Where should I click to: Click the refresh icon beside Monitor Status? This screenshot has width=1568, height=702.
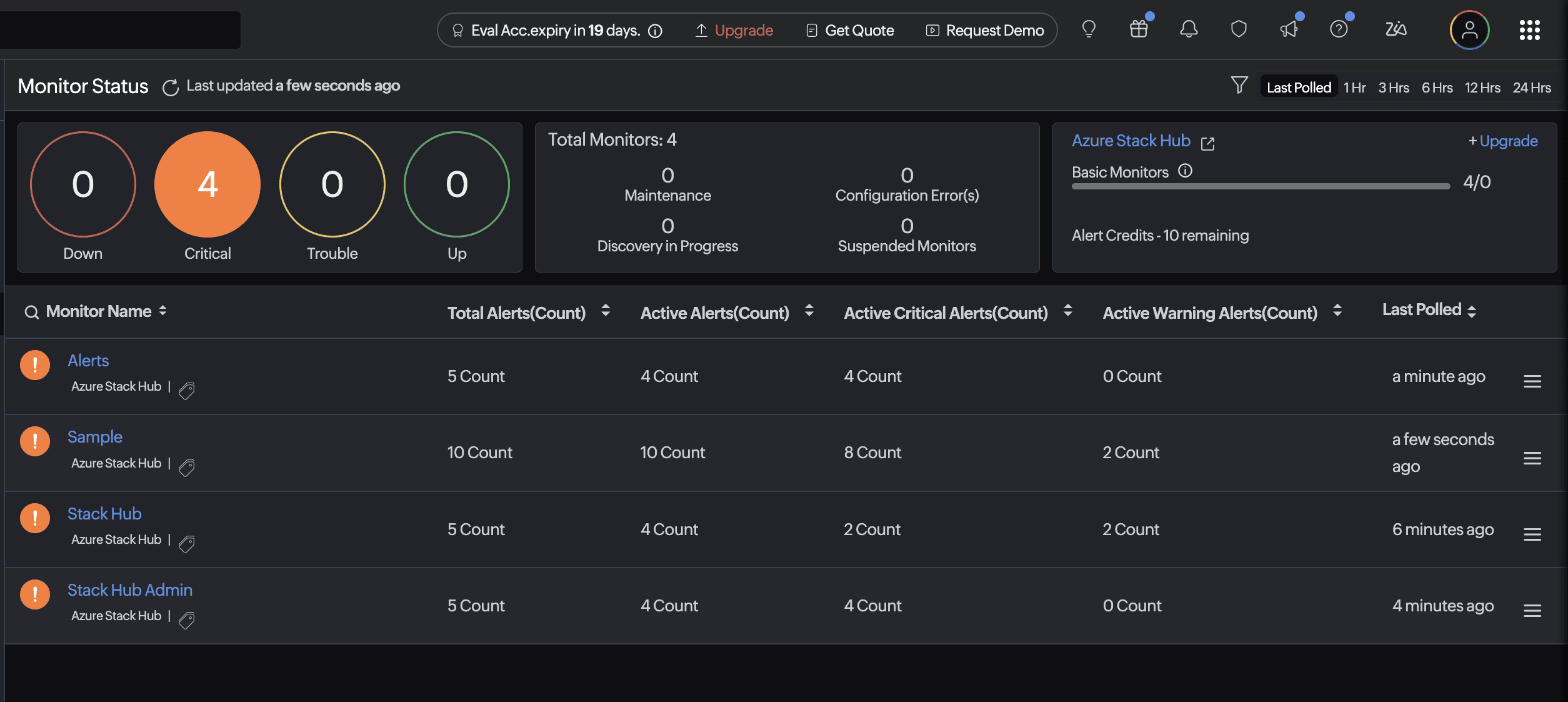tap(170, 88)
